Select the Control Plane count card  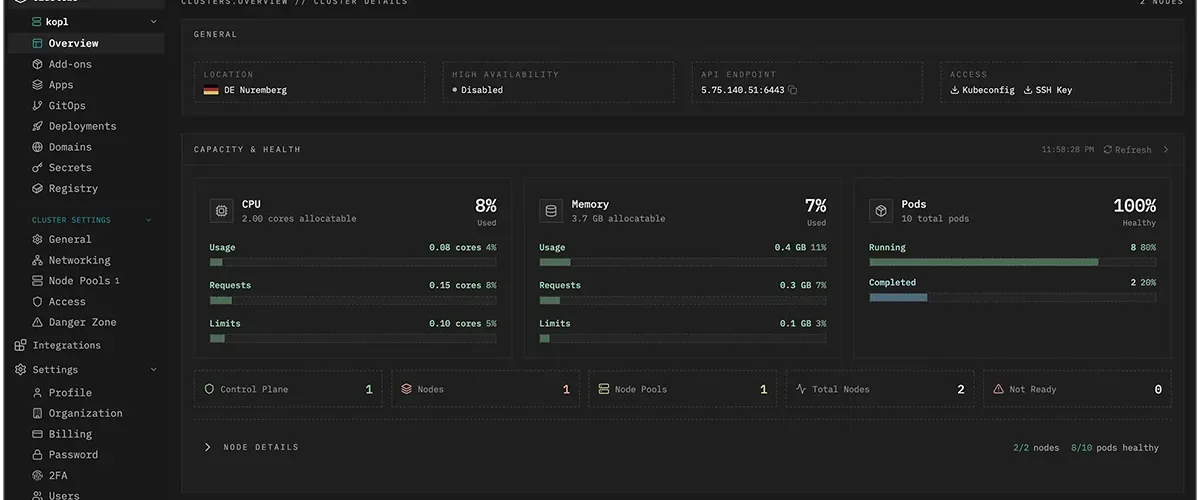point(288,389)
